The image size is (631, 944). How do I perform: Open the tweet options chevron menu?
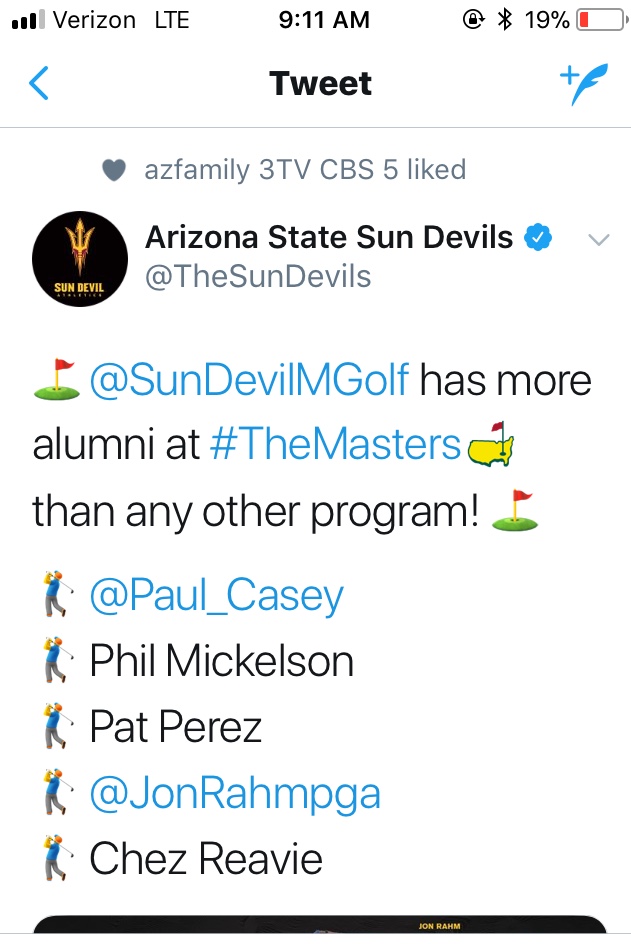pos(599,240)
